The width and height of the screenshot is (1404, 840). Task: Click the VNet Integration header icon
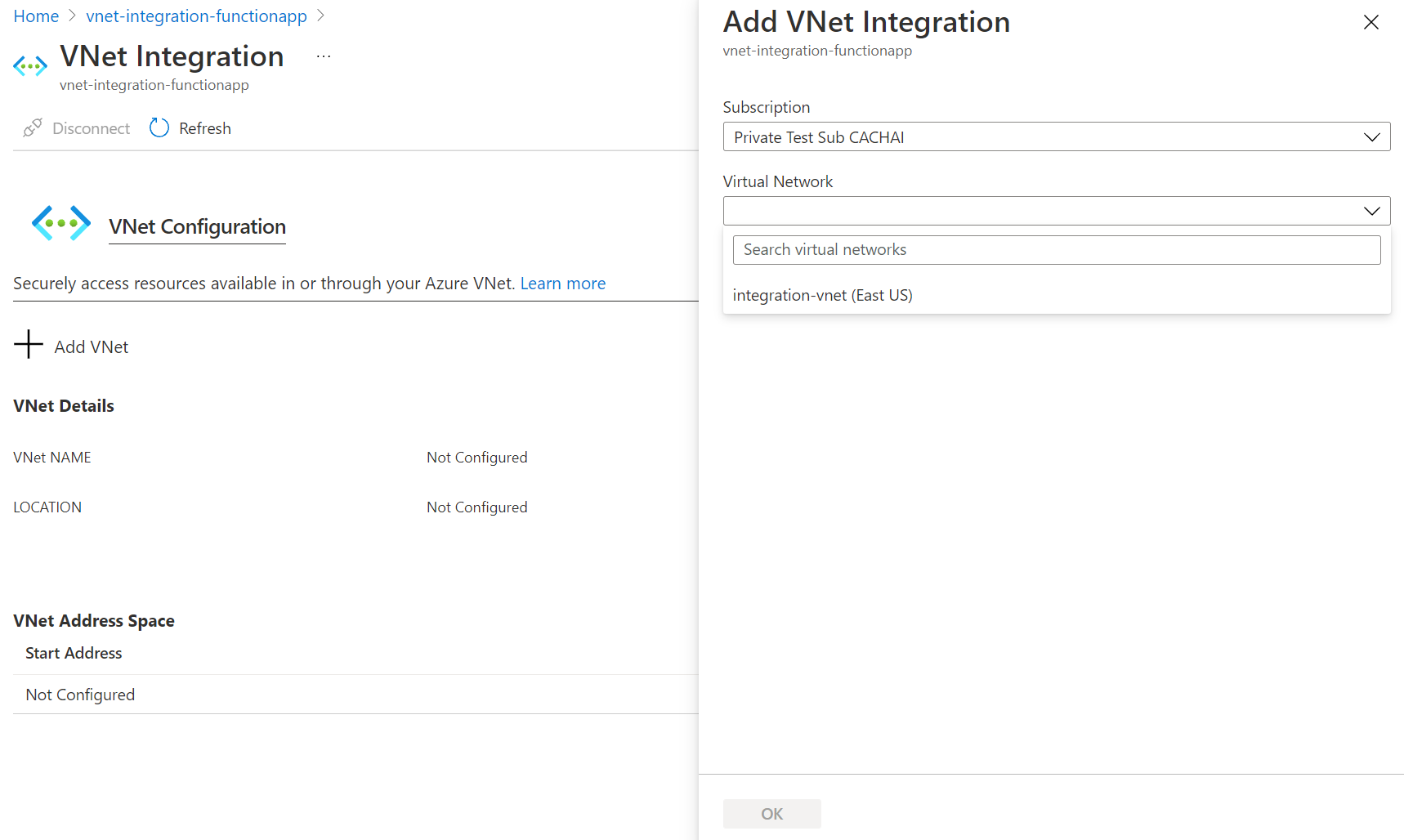click(30, 66)
